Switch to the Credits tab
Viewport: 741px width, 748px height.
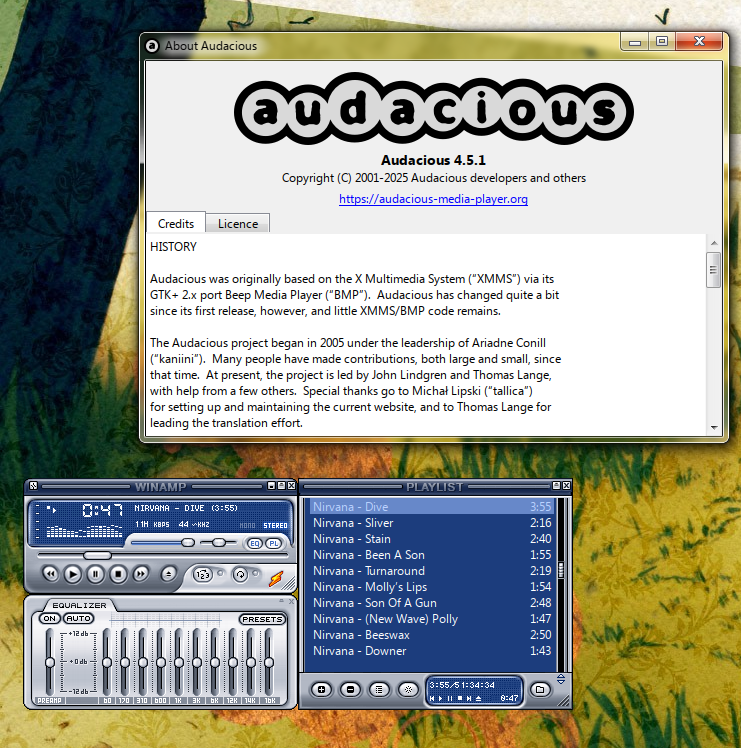tap(176, 223)
